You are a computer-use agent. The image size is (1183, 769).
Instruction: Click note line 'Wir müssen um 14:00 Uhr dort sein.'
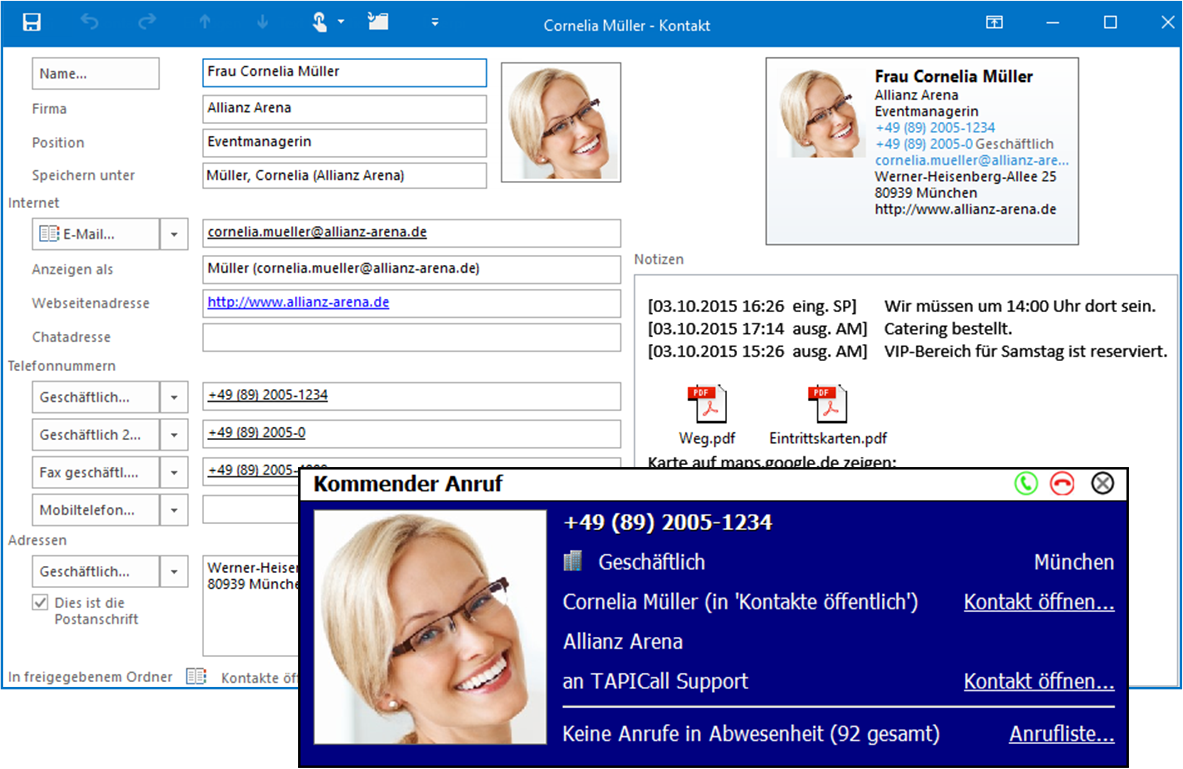coord(1020,306)
